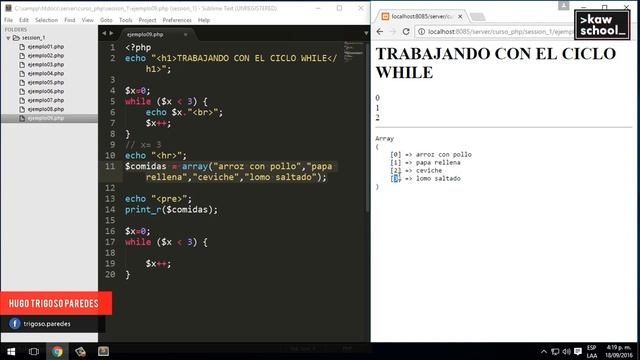Open the View menu
The width and height of the screenshot is (640, 360).
coord(87,20)
